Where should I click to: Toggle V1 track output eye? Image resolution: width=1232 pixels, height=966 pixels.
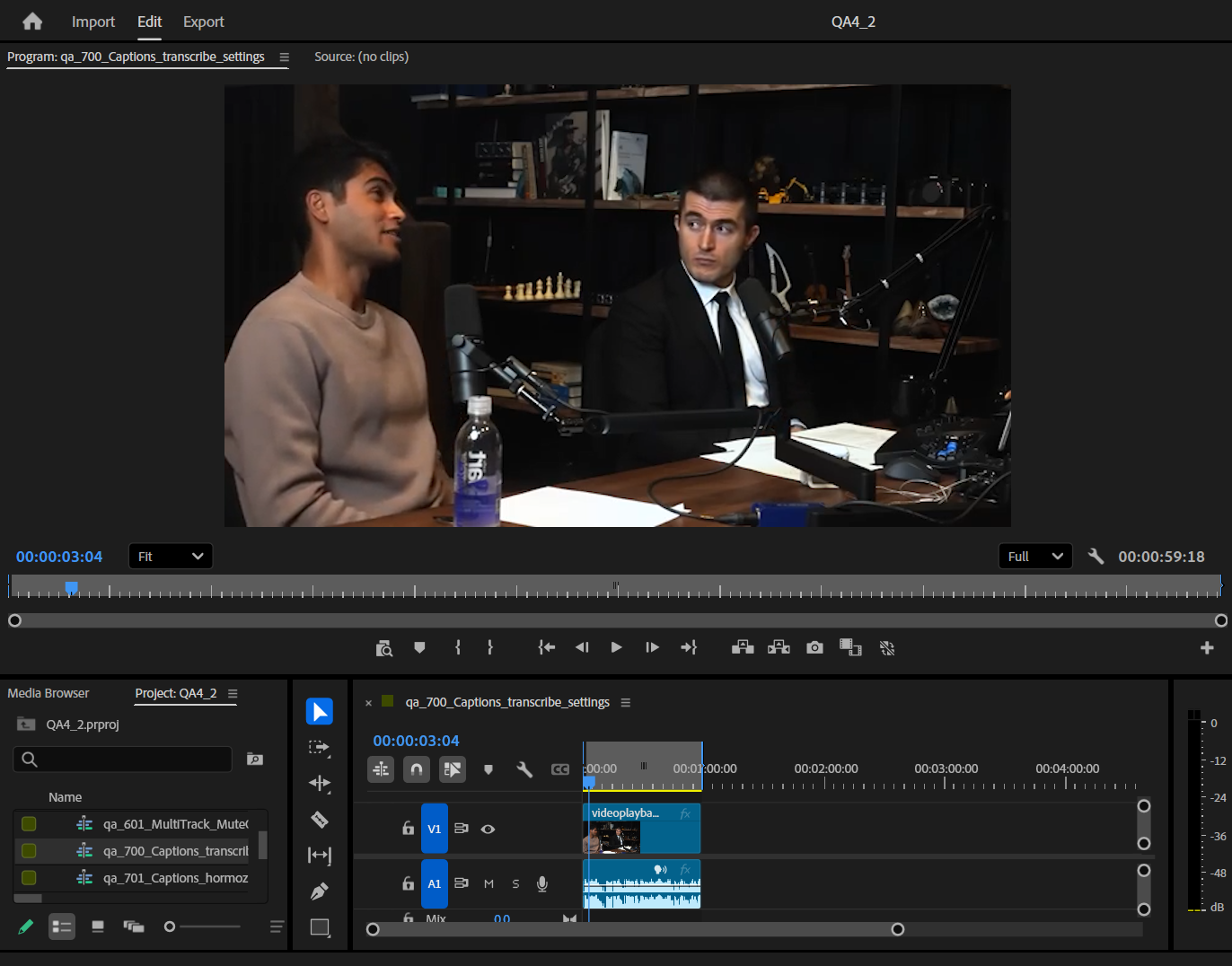(488, 830)
